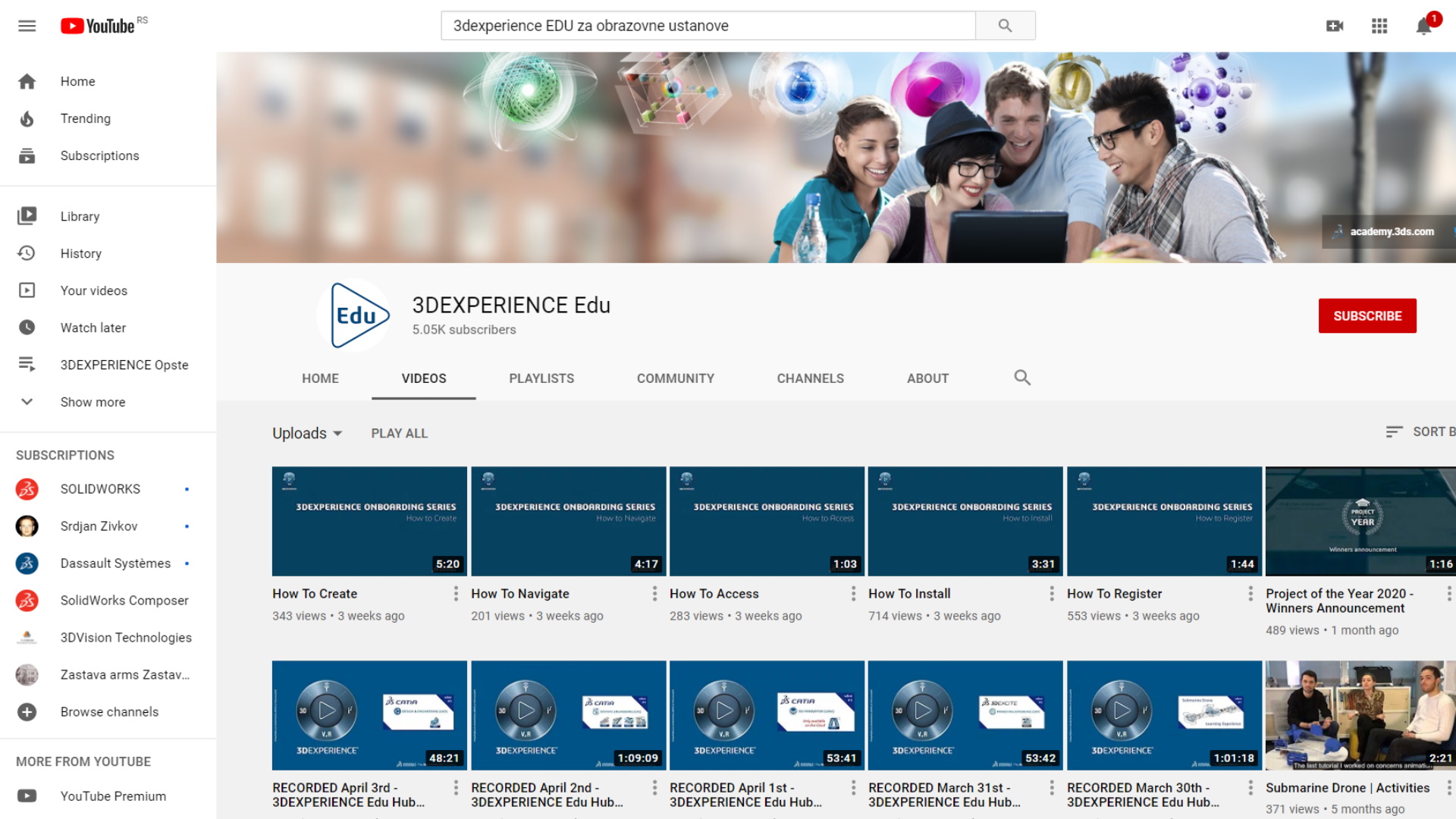This screenshot has width=1456, height=819.
Task: Click the YouTube logo
Action: [x=98, y=26]
